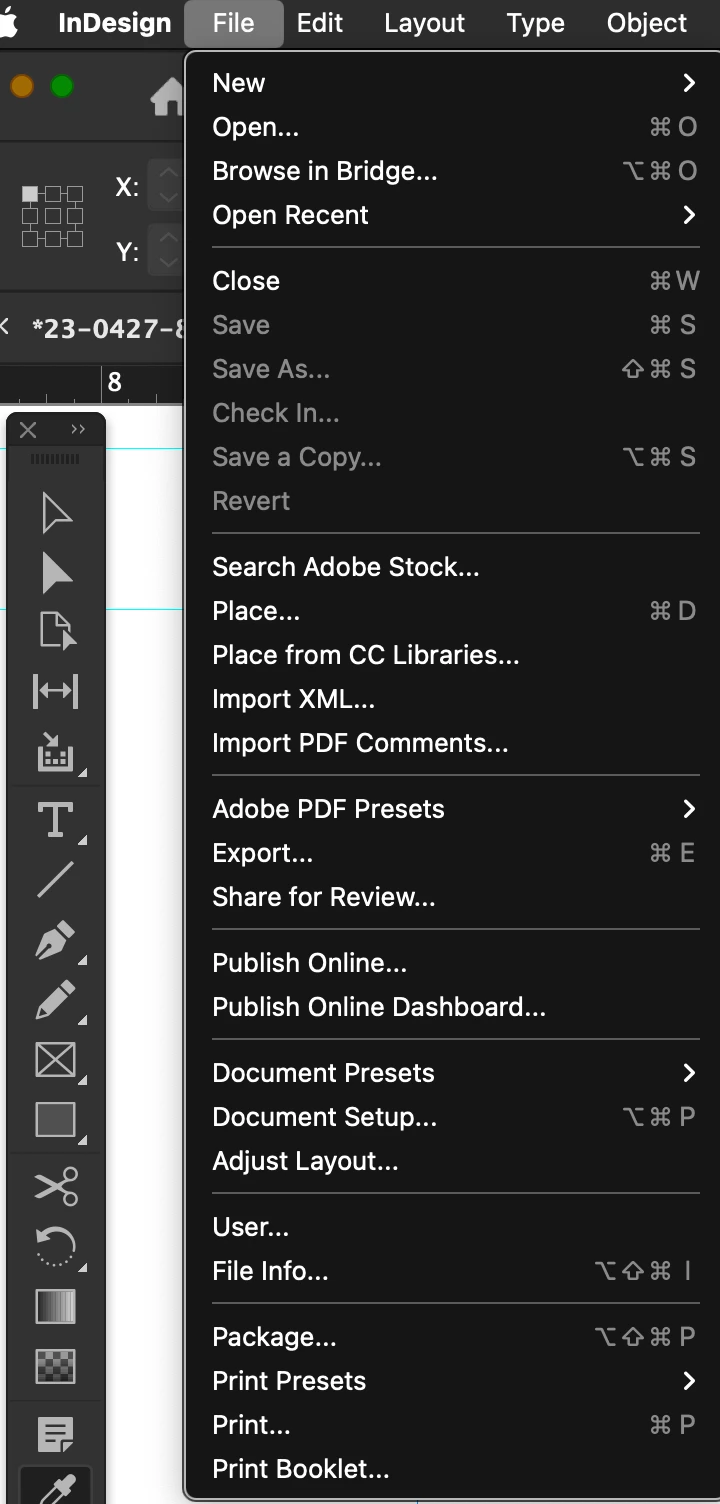Click the X coordinate stepper
This screenshot has height=1504, width=720.
pyautogui.click(x=168, y=186)
